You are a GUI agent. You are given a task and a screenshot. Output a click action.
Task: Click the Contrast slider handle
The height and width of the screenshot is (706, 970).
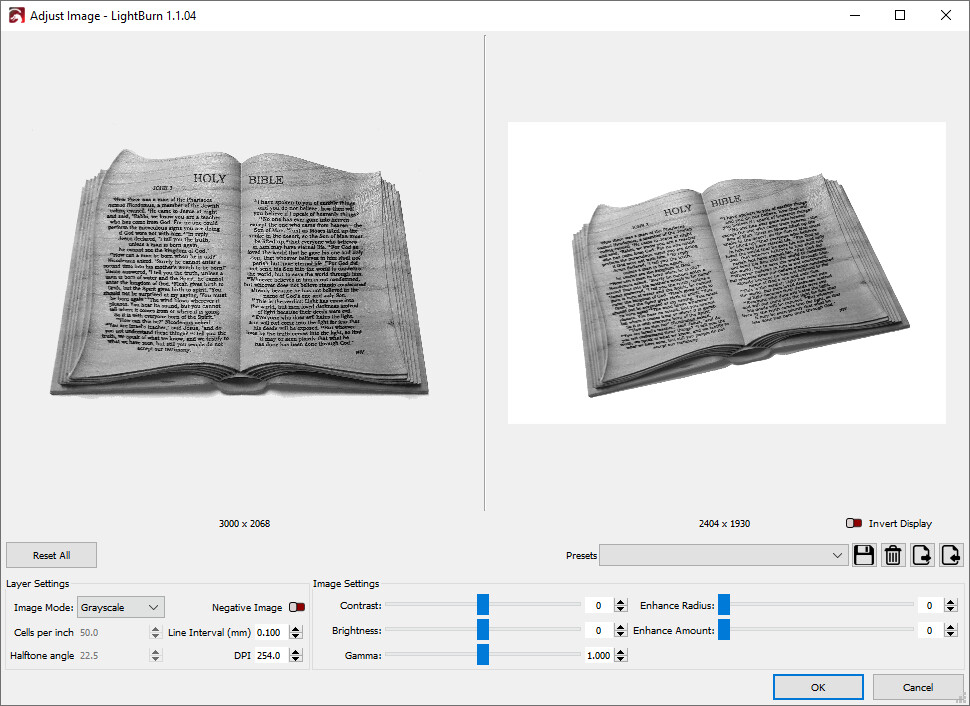484,605
